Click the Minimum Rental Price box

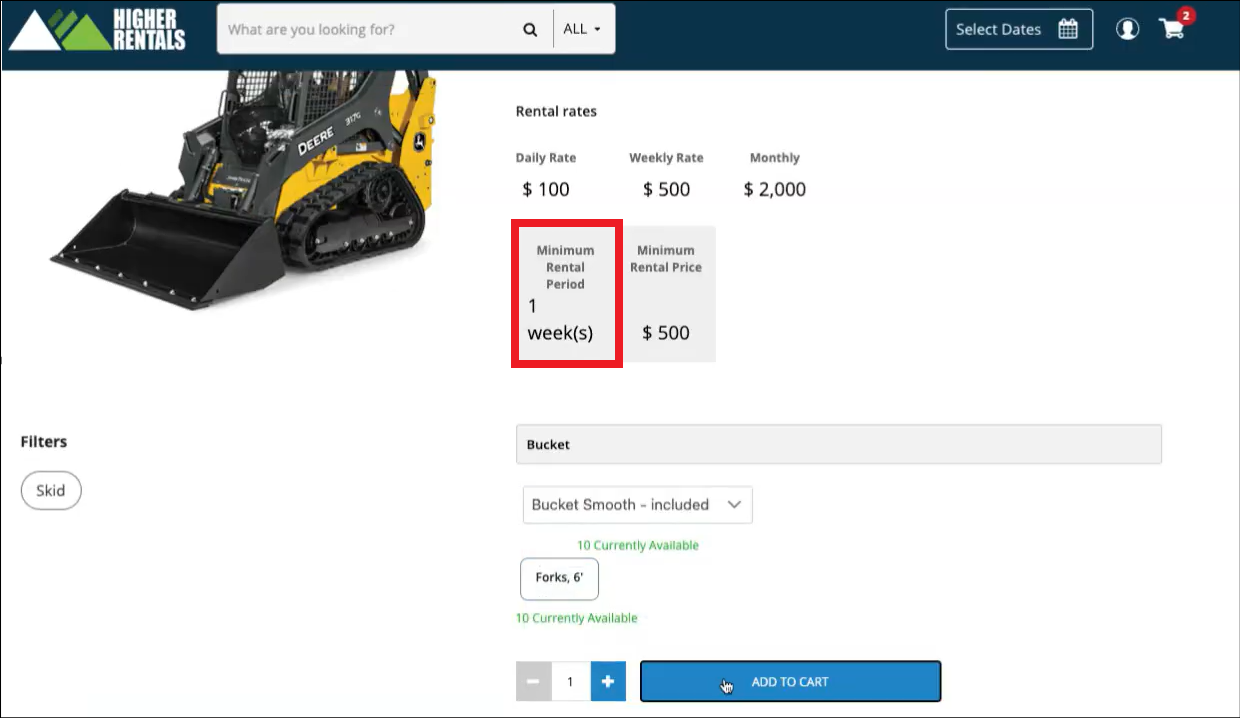pyautogui.click(x=666, y=294)
